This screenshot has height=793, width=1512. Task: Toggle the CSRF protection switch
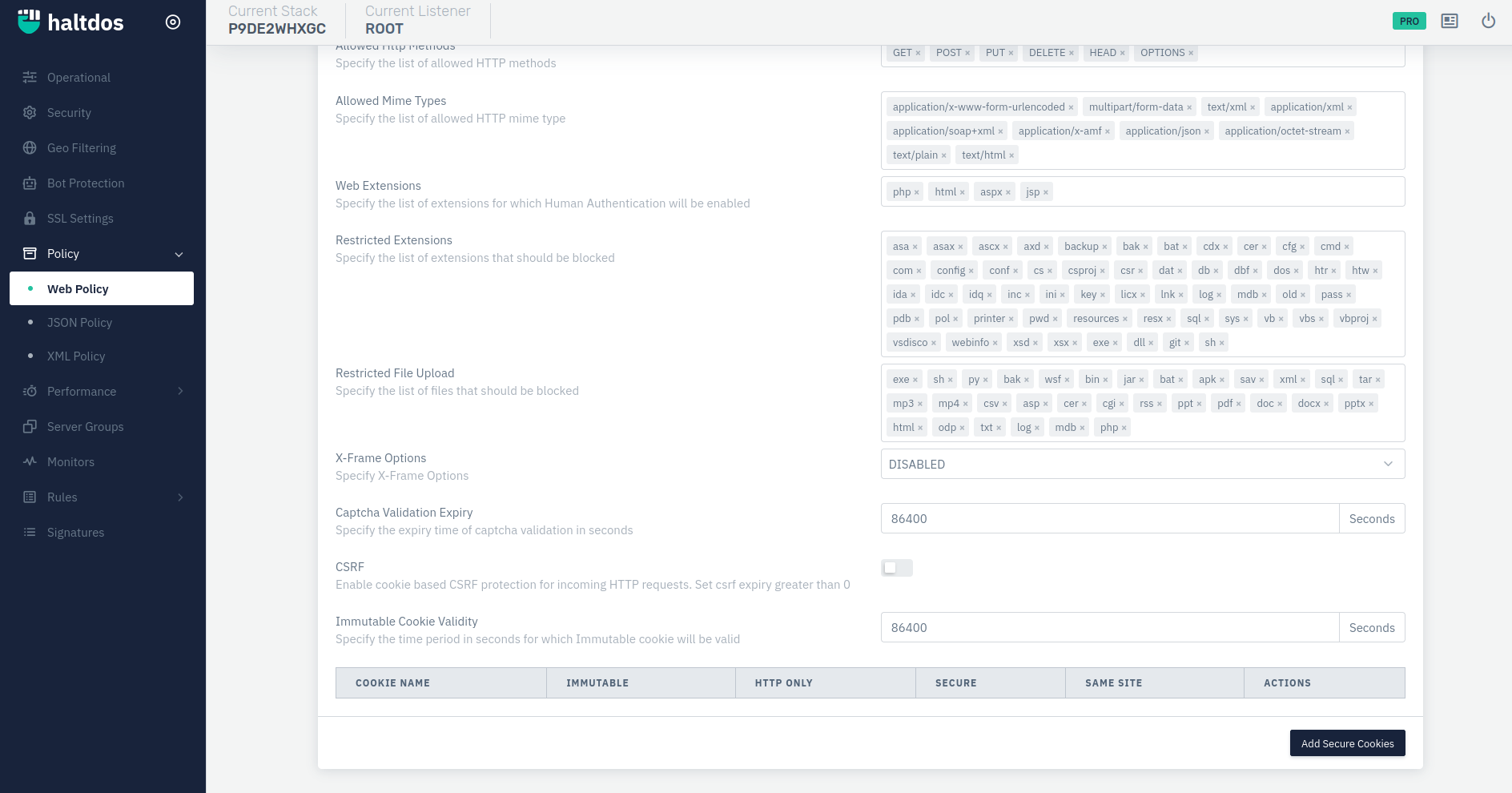coord(897,568)
